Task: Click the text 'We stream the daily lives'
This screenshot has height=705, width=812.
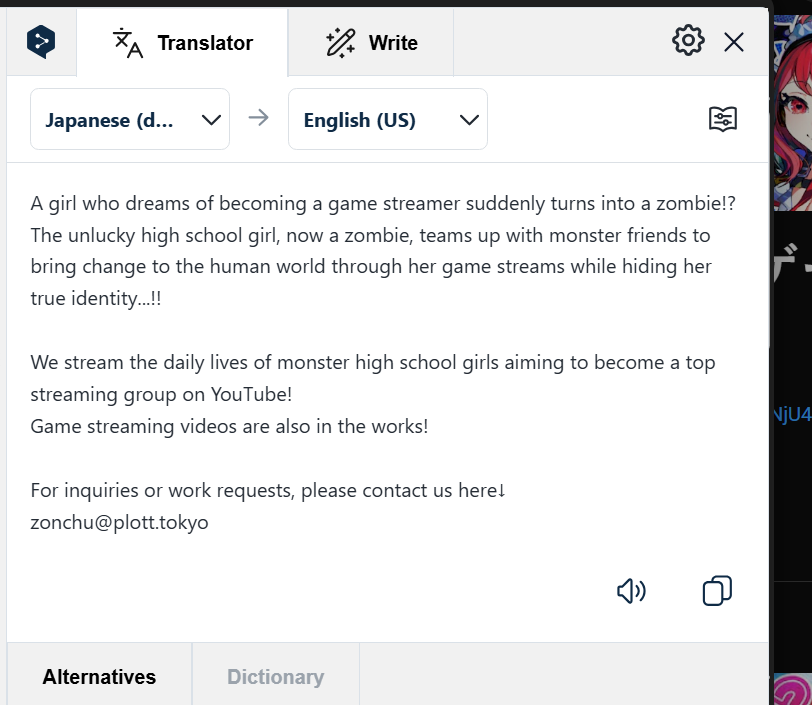Action: pyautogui.click(x=138, y=363)
